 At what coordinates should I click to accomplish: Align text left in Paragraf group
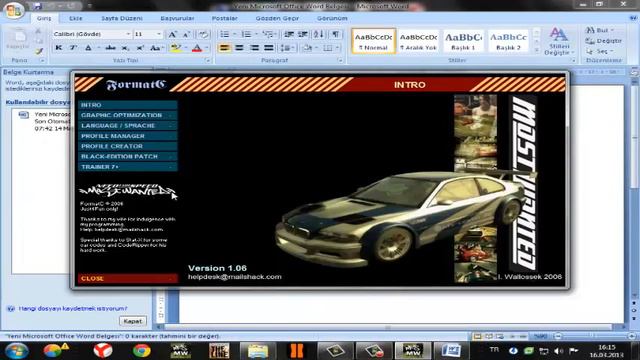(224, 48)
